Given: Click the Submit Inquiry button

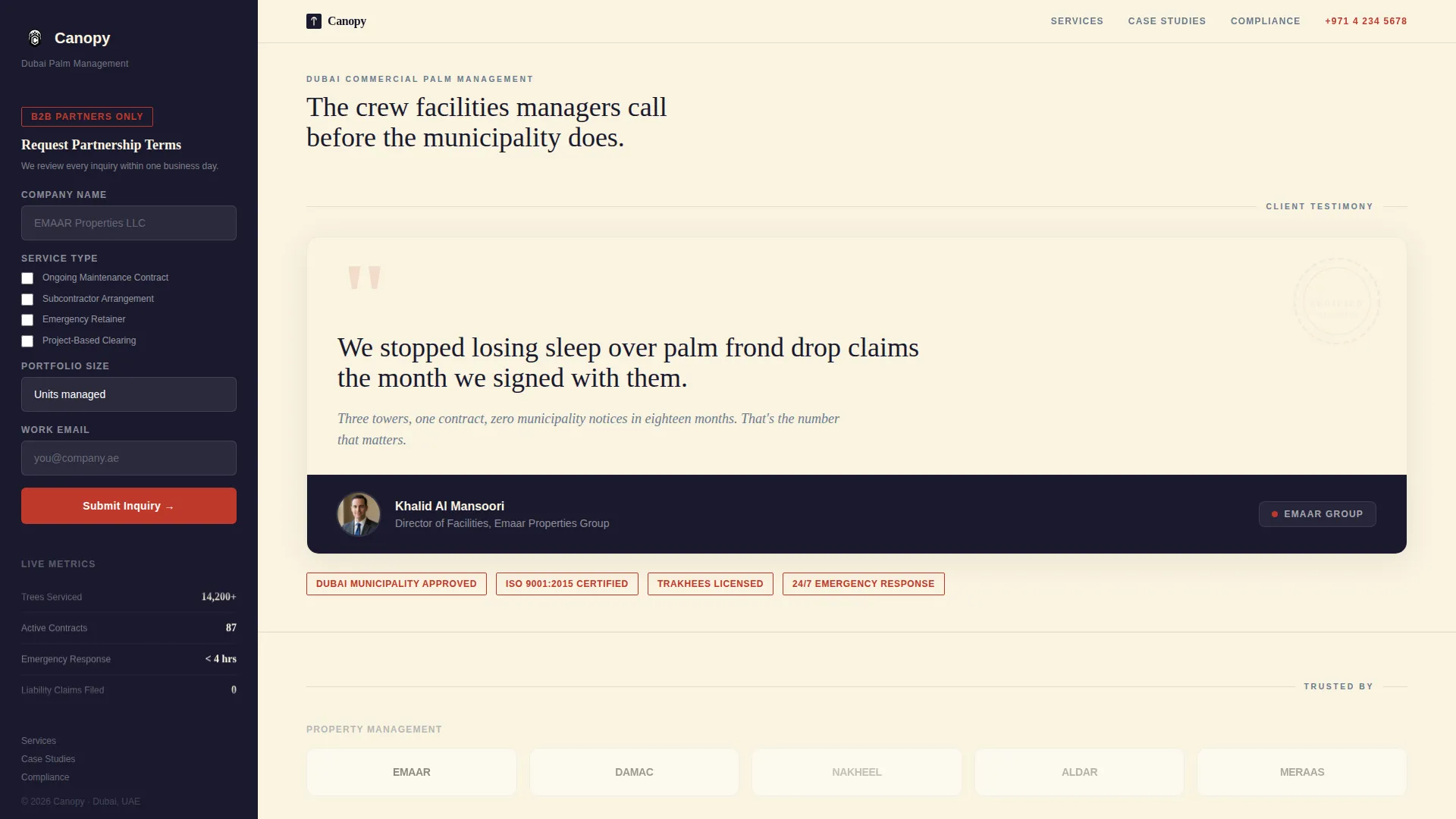Looking at the screenshot, I should [129, 506].
